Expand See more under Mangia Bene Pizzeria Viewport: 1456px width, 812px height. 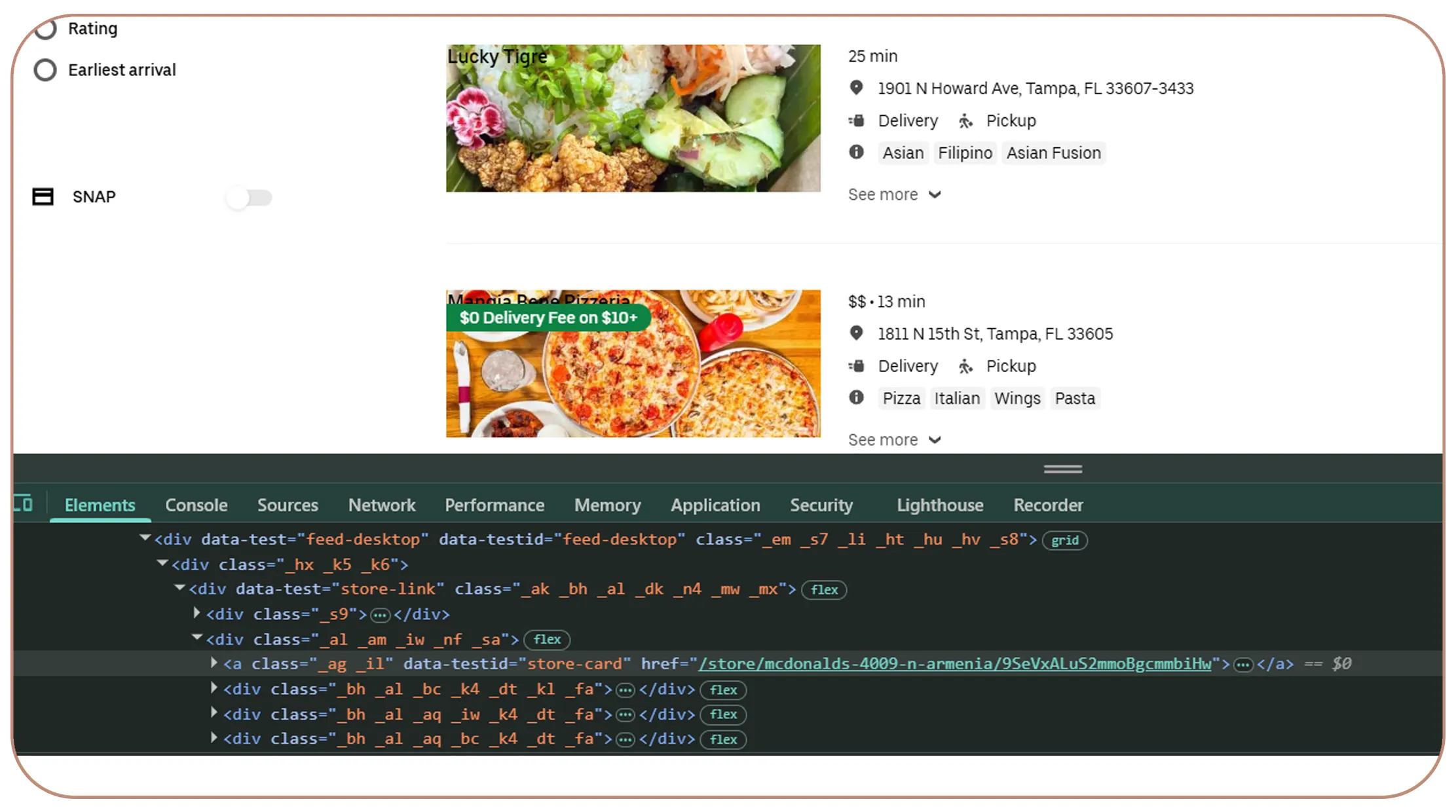pyautogui.click(x=895, y=440)
